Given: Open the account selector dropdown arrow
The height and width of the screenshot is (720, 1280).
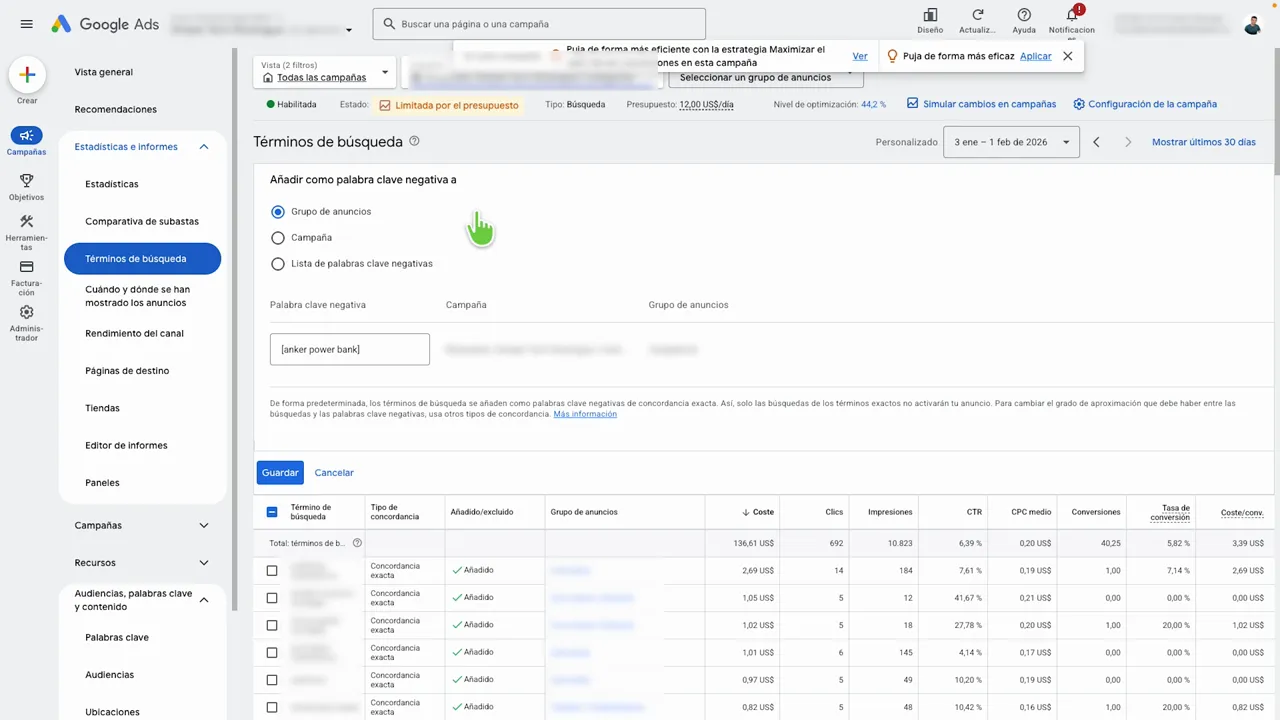Looking at the screenshot, I should click(349, 30).
